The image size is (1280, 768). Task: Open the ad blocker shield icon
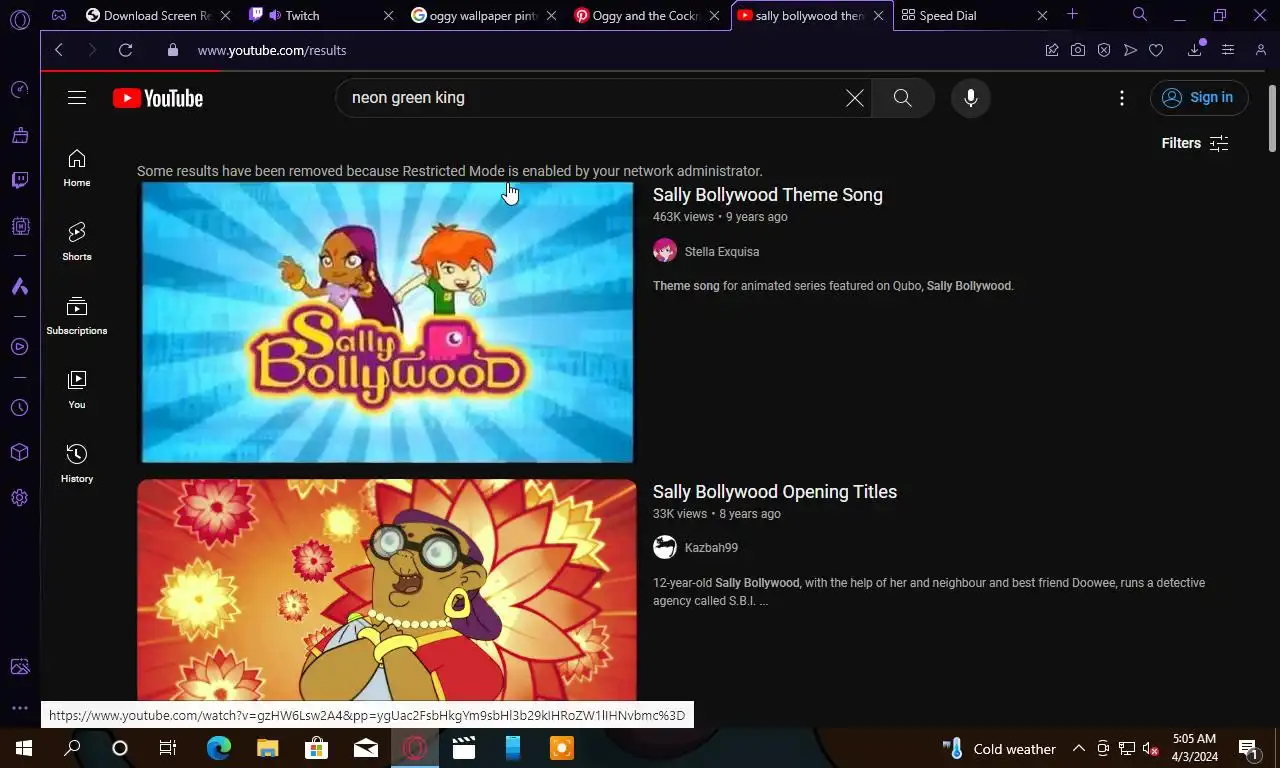pyautogui.click(x=1104, y=50)
